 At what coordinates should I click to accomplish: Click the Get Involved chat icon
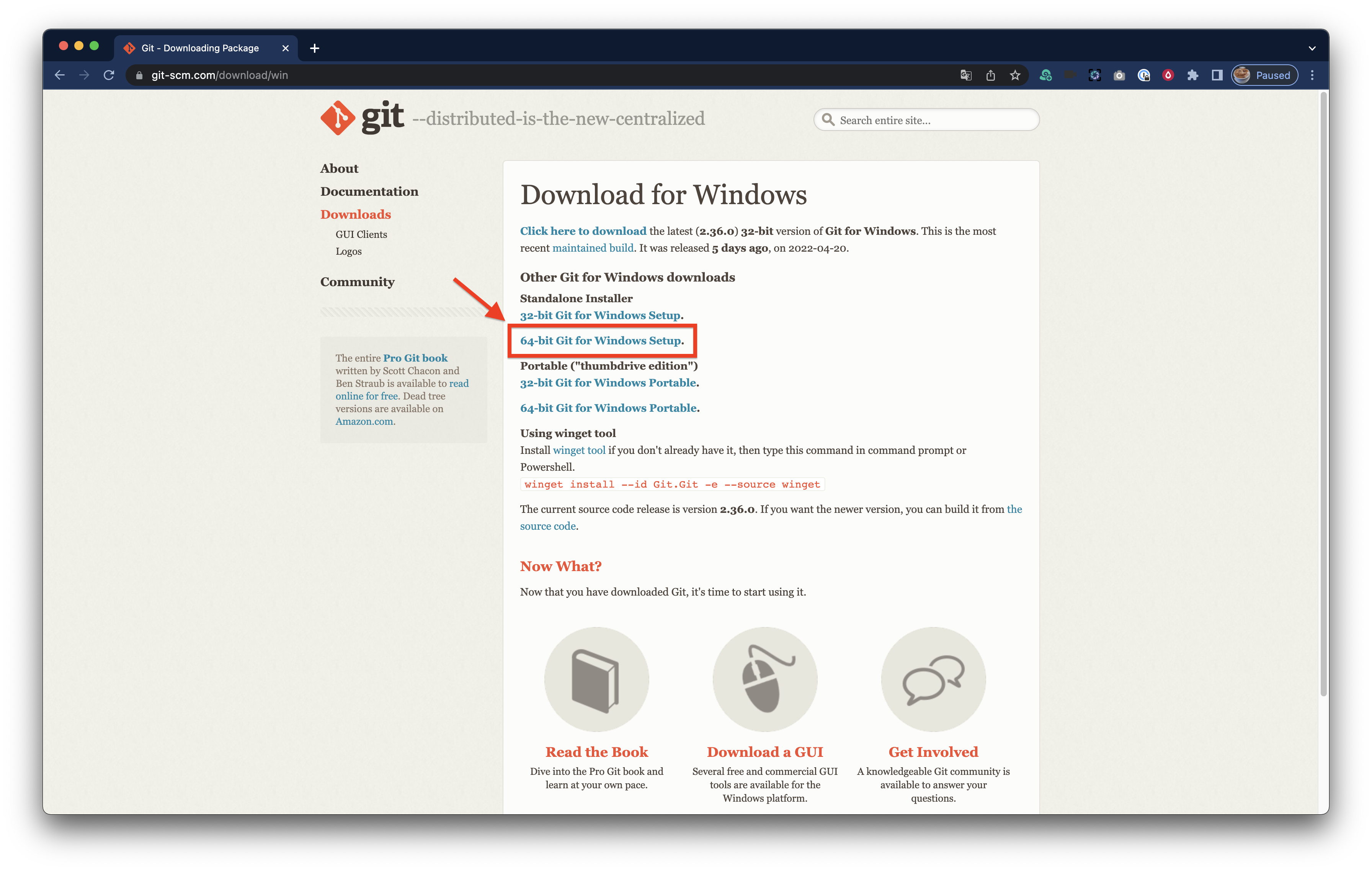(x=933, y=679)
